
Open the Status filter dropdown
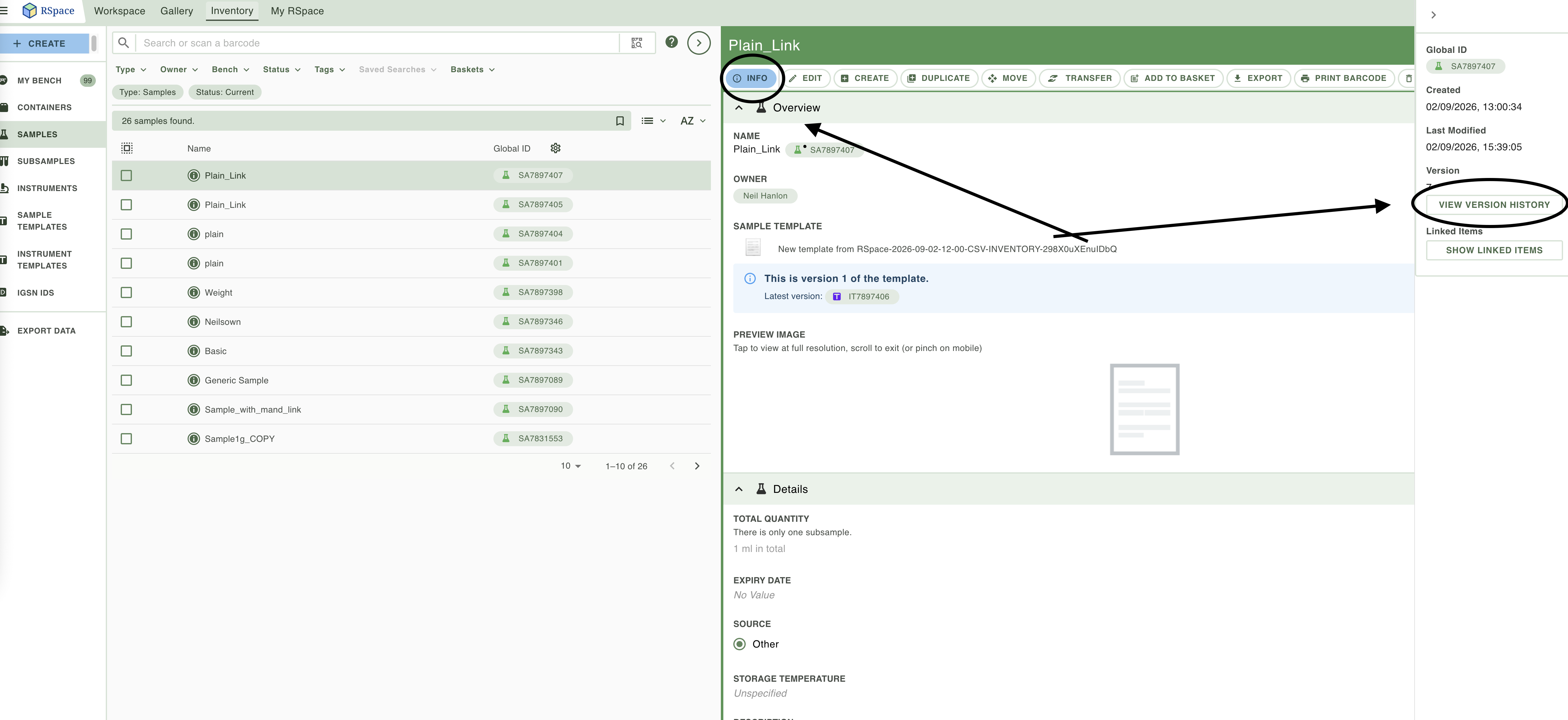282,69
